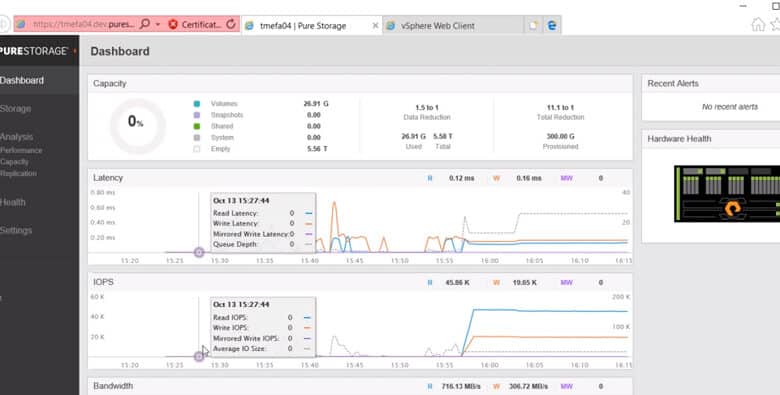Open Dashboard in the sidebar

point(22,80)
